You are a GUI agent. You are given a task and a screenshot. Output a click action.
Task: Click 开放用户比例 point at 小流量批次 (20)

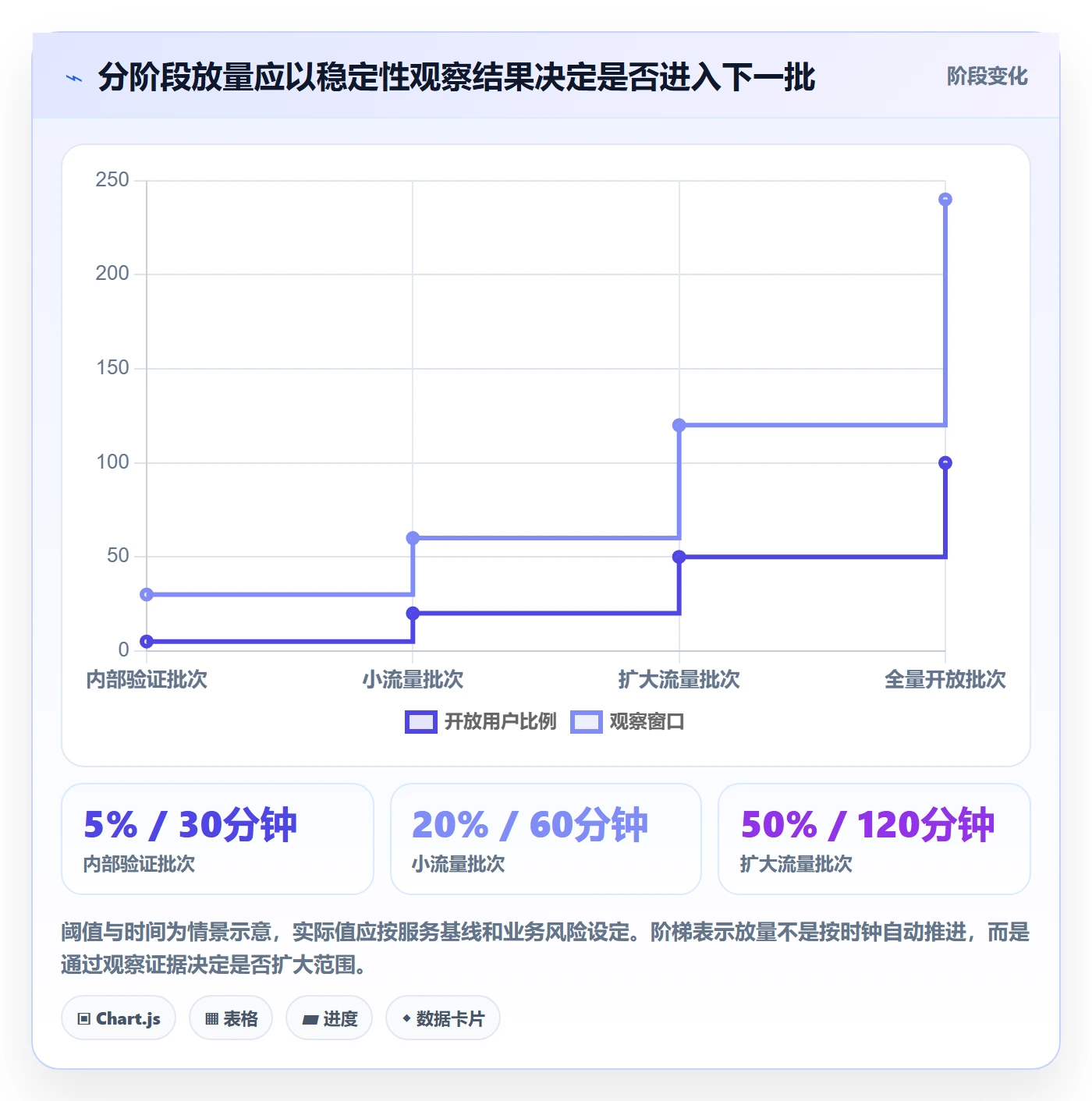tap(413, 614)
